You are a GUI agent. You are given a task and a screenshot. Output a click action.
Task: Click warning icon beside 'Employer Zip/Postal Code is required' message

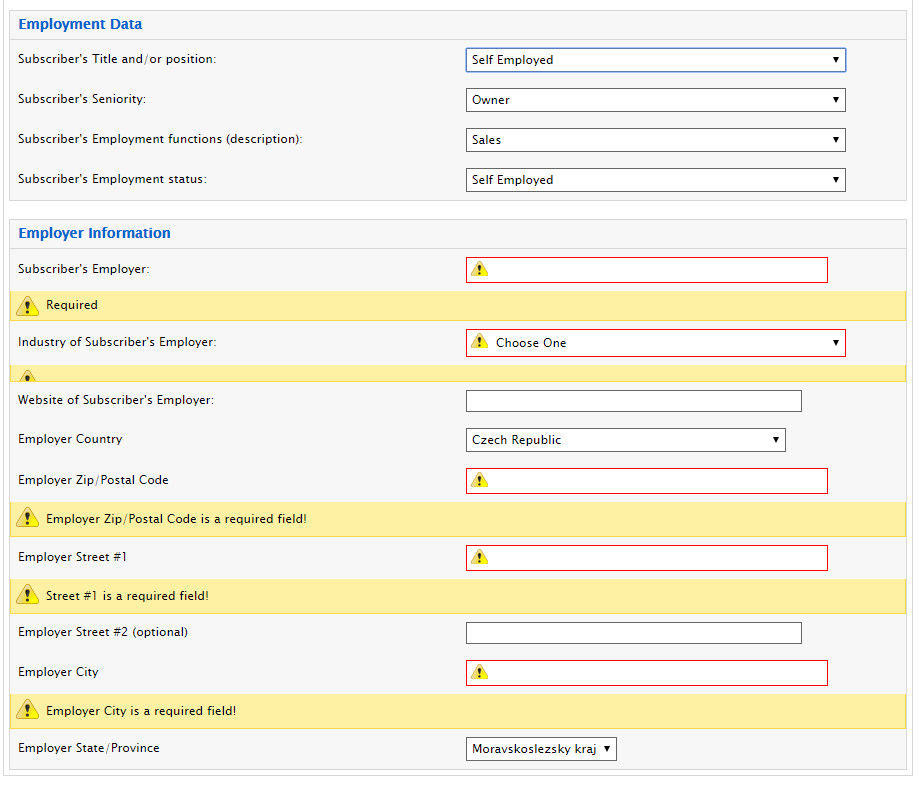[x=28, y=519]
